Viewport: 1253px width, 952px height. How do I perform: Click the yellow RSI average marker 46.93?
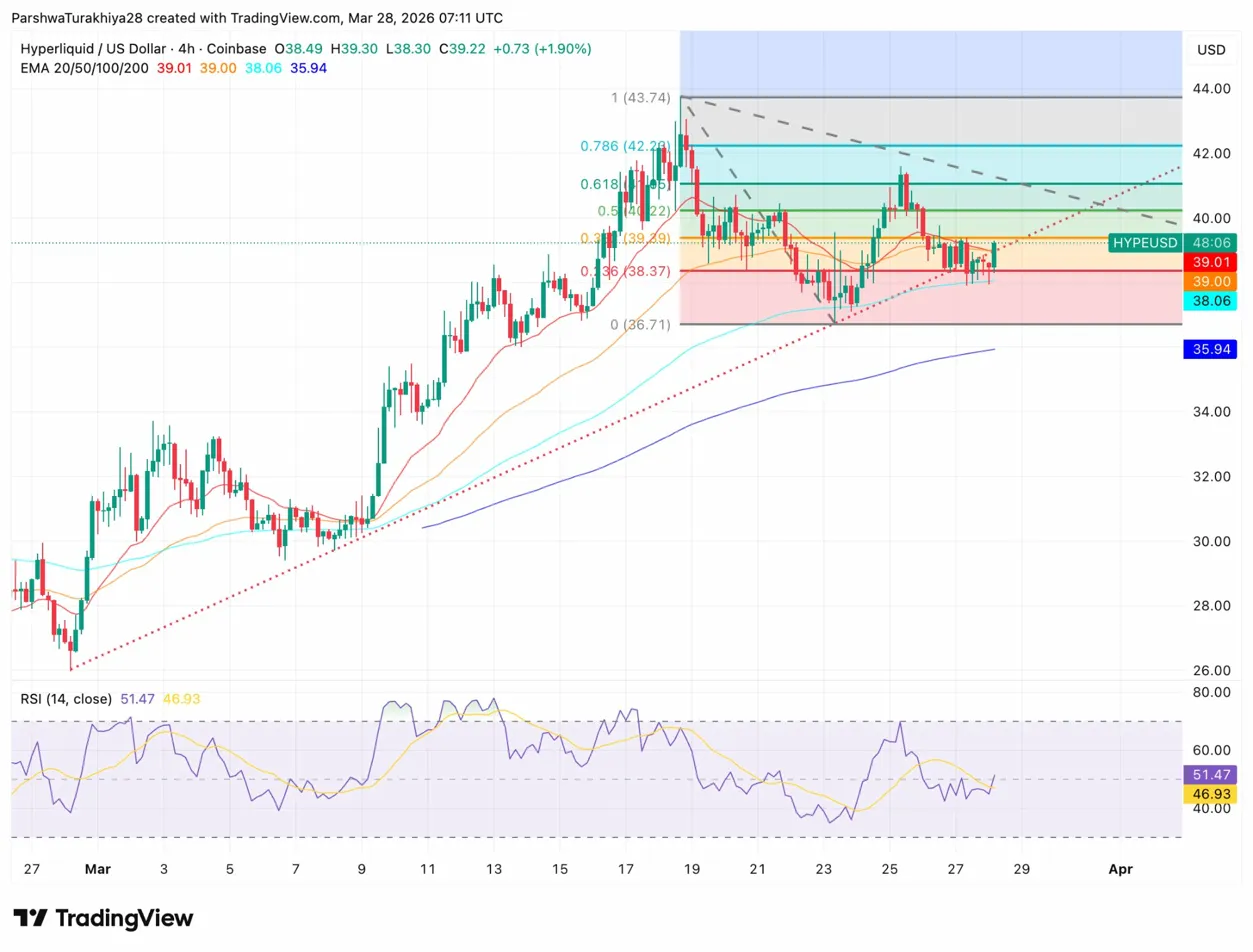(x=1211, y=794)
